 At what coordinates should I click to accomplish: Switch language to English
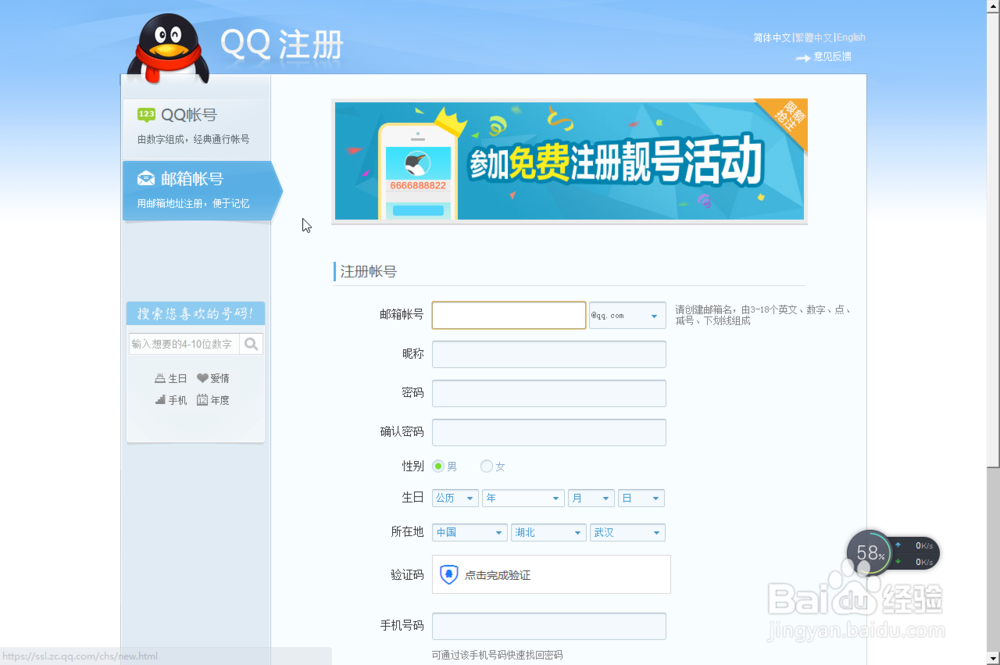(x=851, y=38)
